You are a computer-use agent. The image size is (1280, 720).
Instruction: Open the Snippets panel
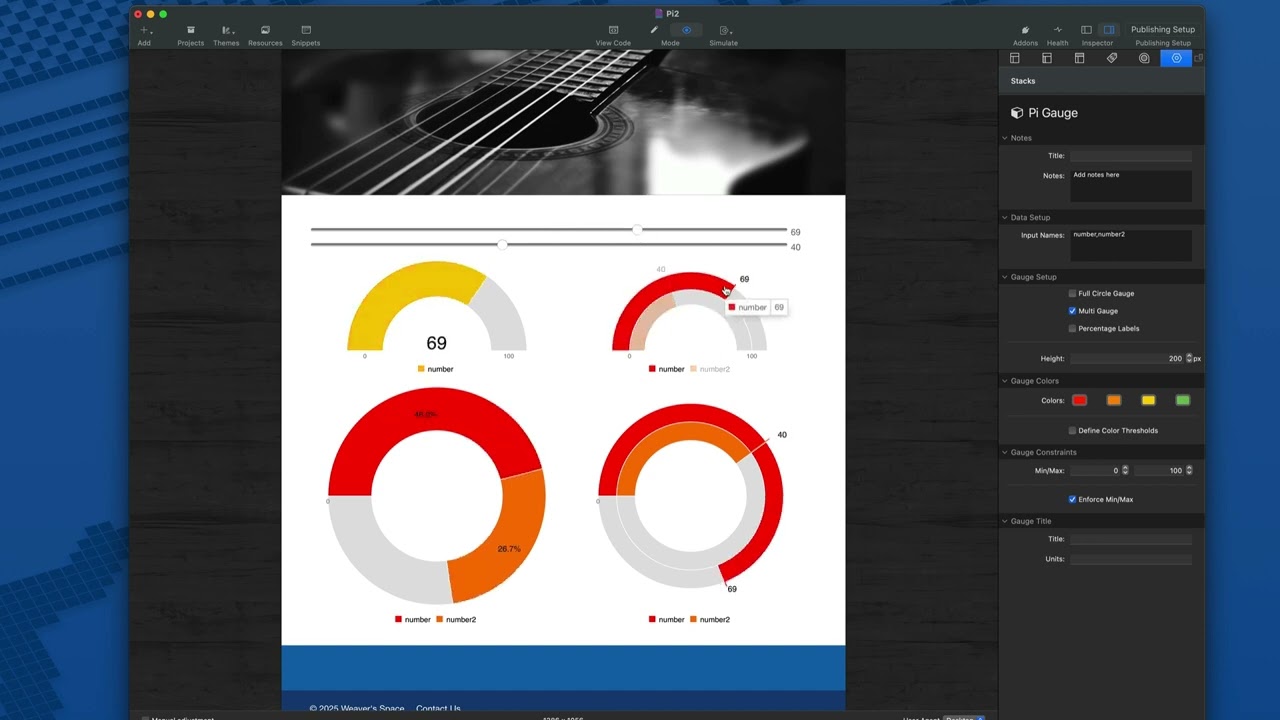coord(306,35)
